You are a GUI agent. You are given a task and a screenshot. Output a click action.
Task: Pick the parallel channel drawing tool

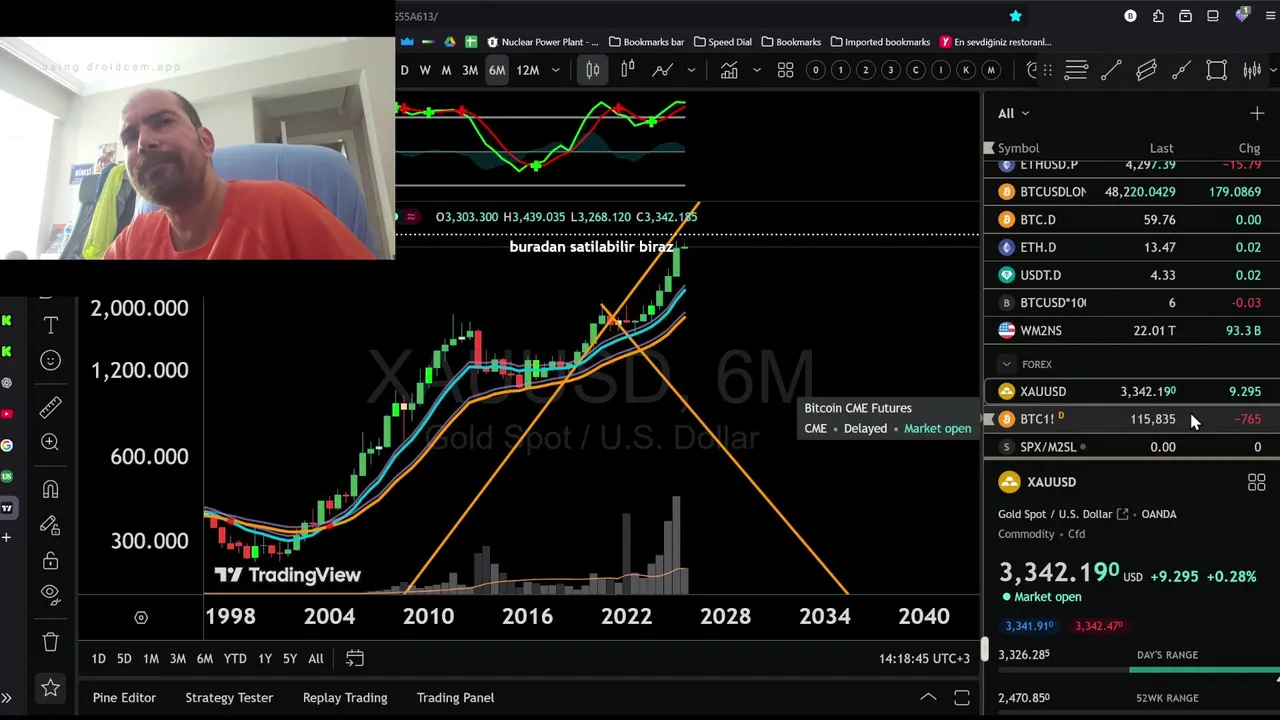[1146, 70]
